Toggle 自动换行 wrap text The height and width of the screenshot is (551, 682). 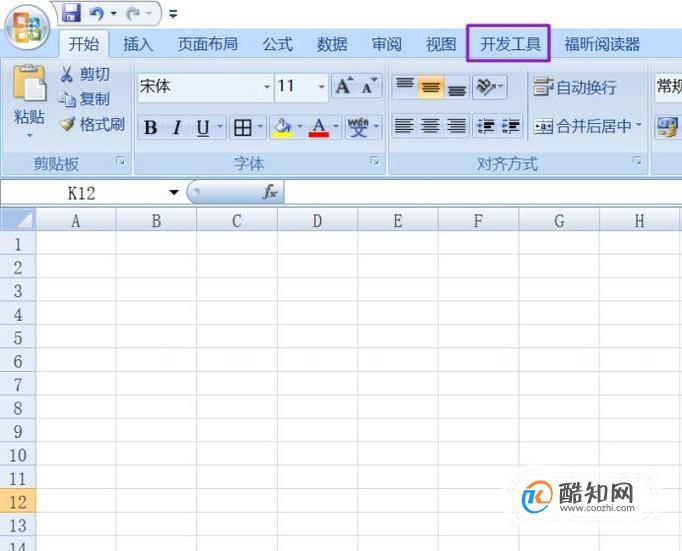[x=575, y=87]
